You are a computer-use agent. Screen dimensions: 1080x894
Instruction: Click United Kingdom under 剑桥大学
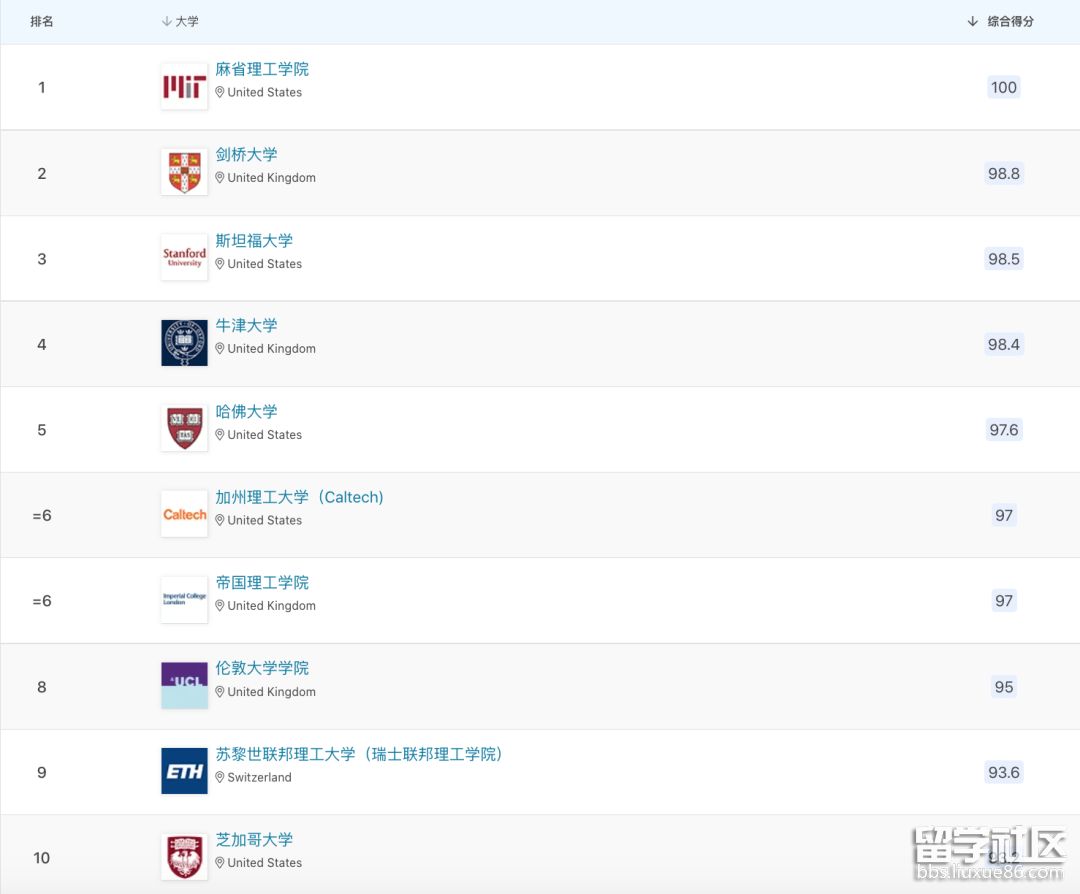(271, 178)
